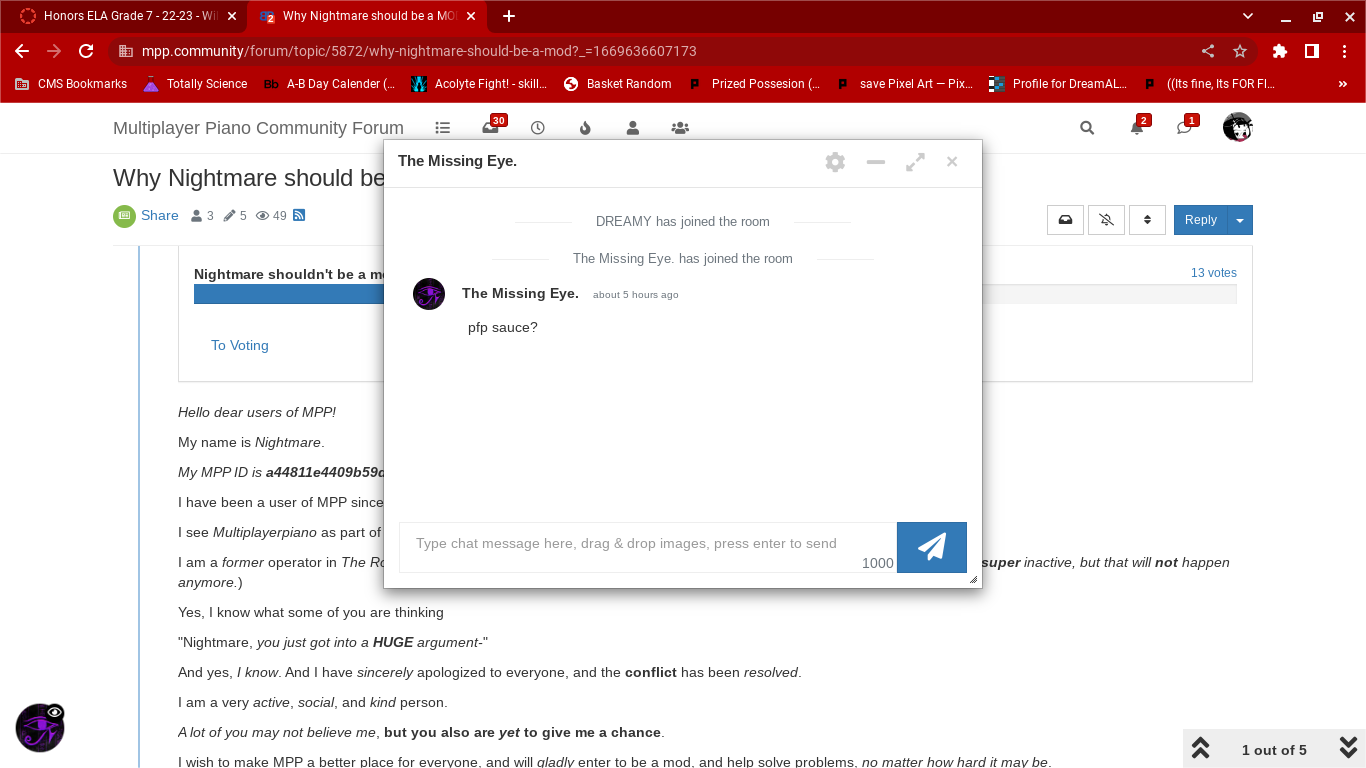This screenshot has height=768, width=1366.
Task: Open browser extensions puzzle icon
Action: pyautogui.click(x=1280, y=51)
